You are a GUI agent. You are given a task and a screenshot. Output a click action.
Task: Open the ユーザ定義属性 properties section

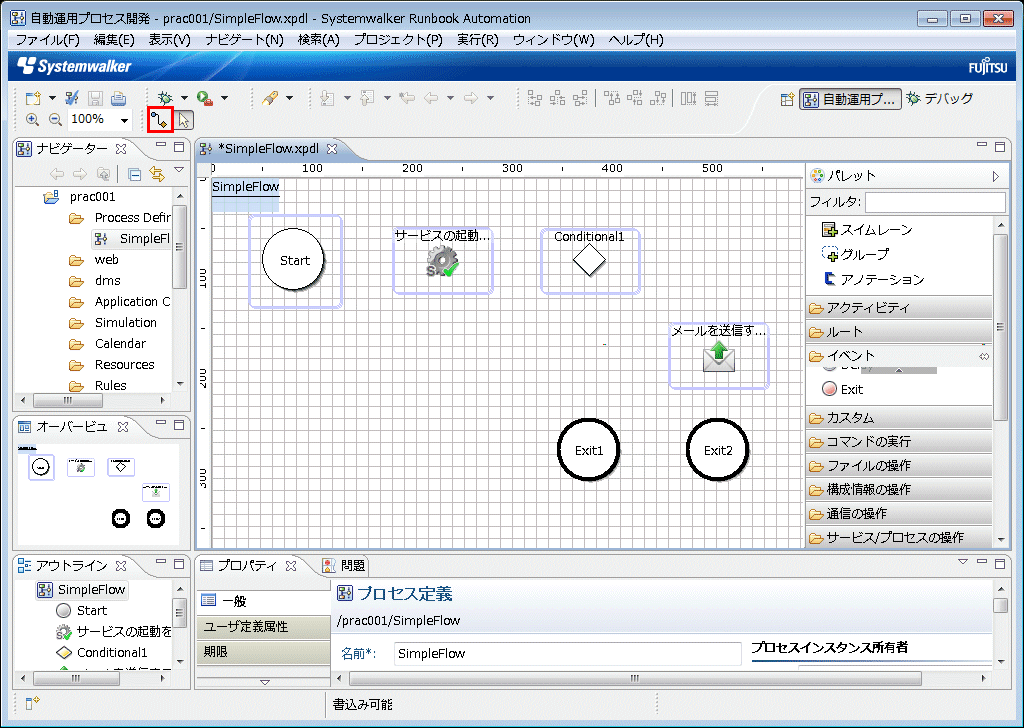263,627
